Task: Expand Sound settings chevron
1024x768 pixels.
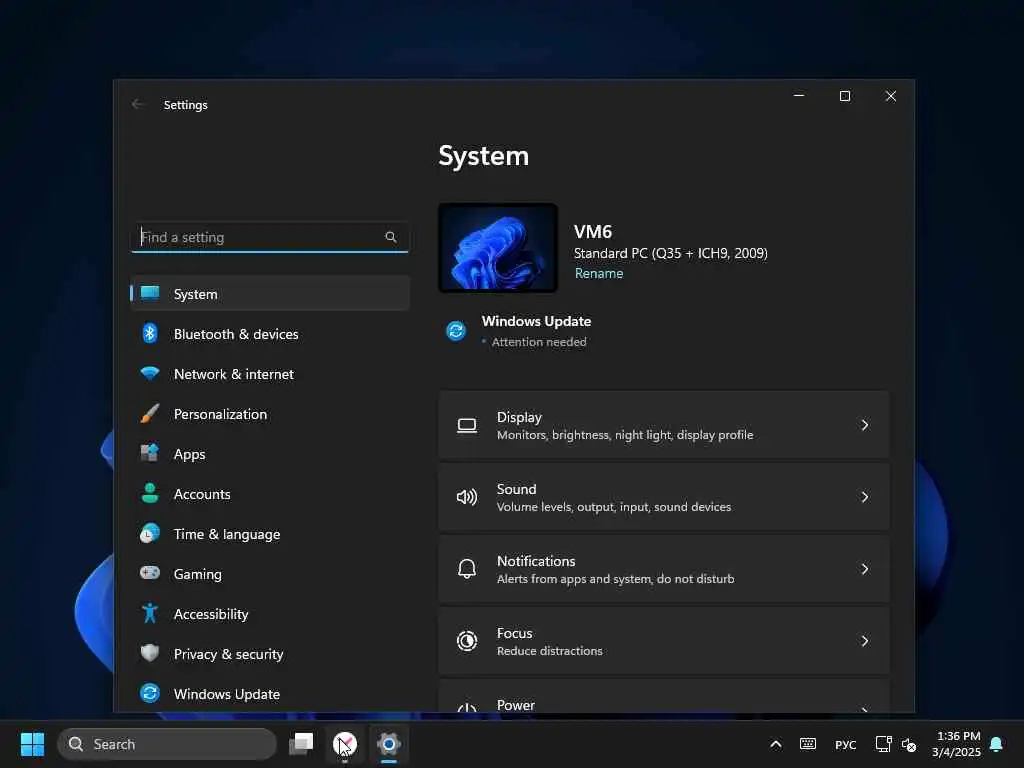Action: [x=865, y=497]
